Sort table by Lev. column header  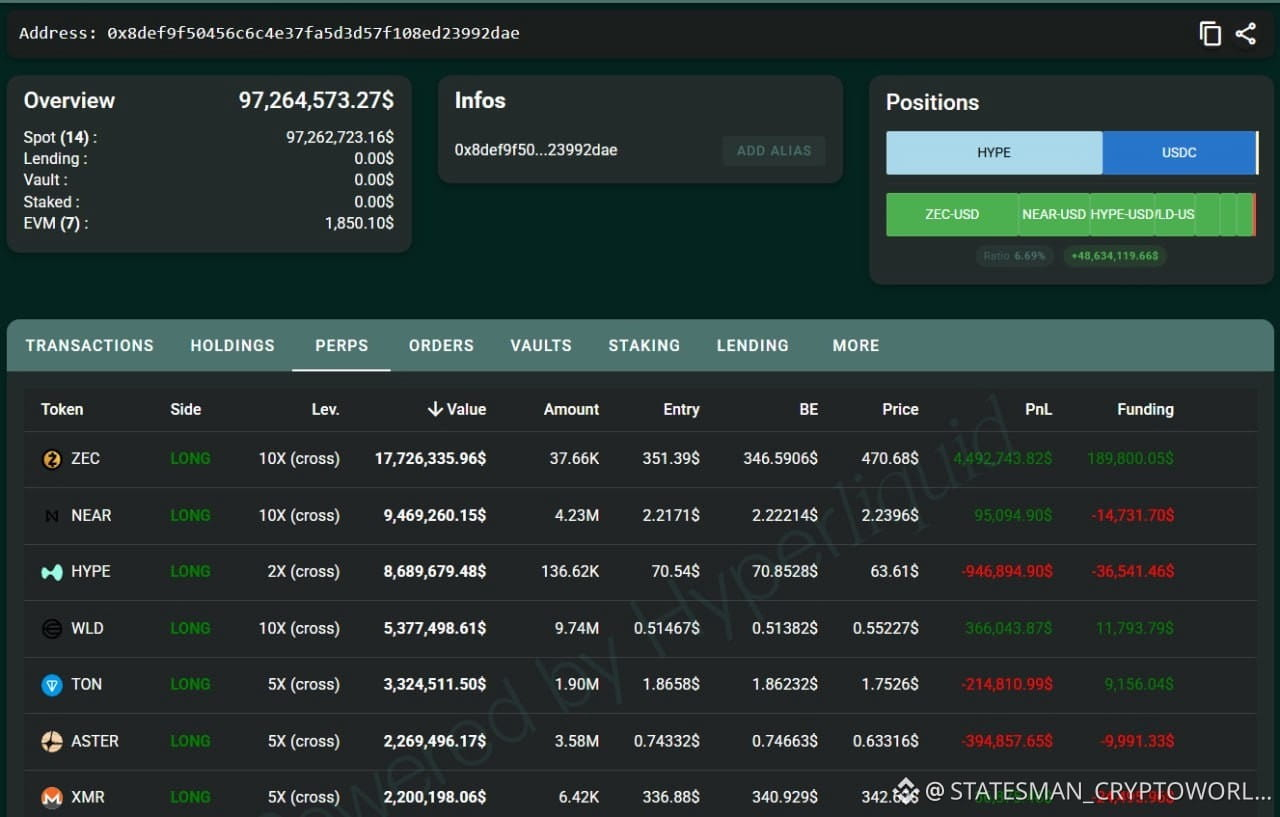[326, 409]
